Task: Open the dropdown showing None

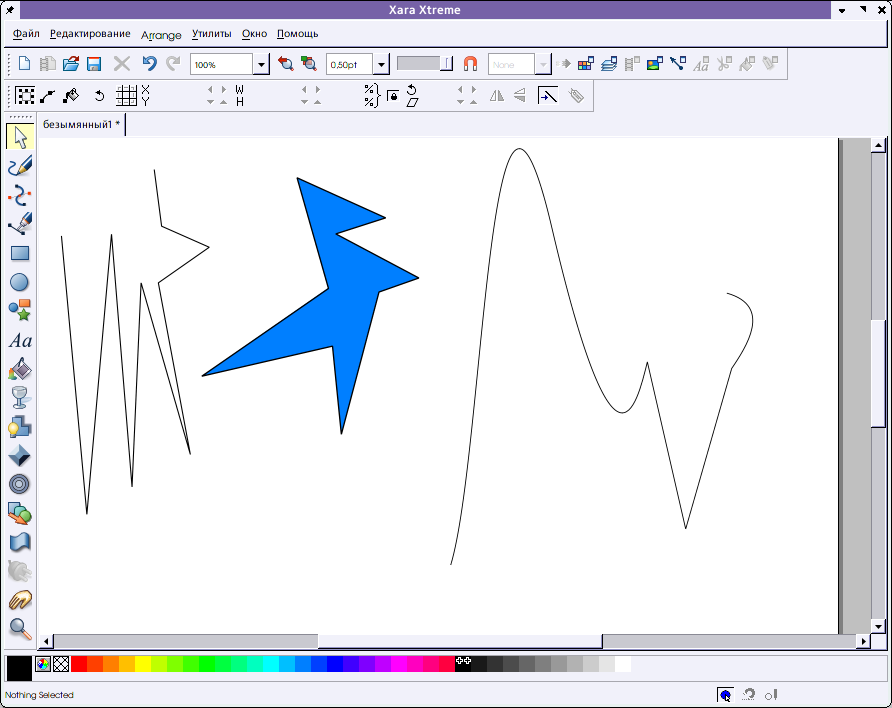Action: tap(543, 65)
